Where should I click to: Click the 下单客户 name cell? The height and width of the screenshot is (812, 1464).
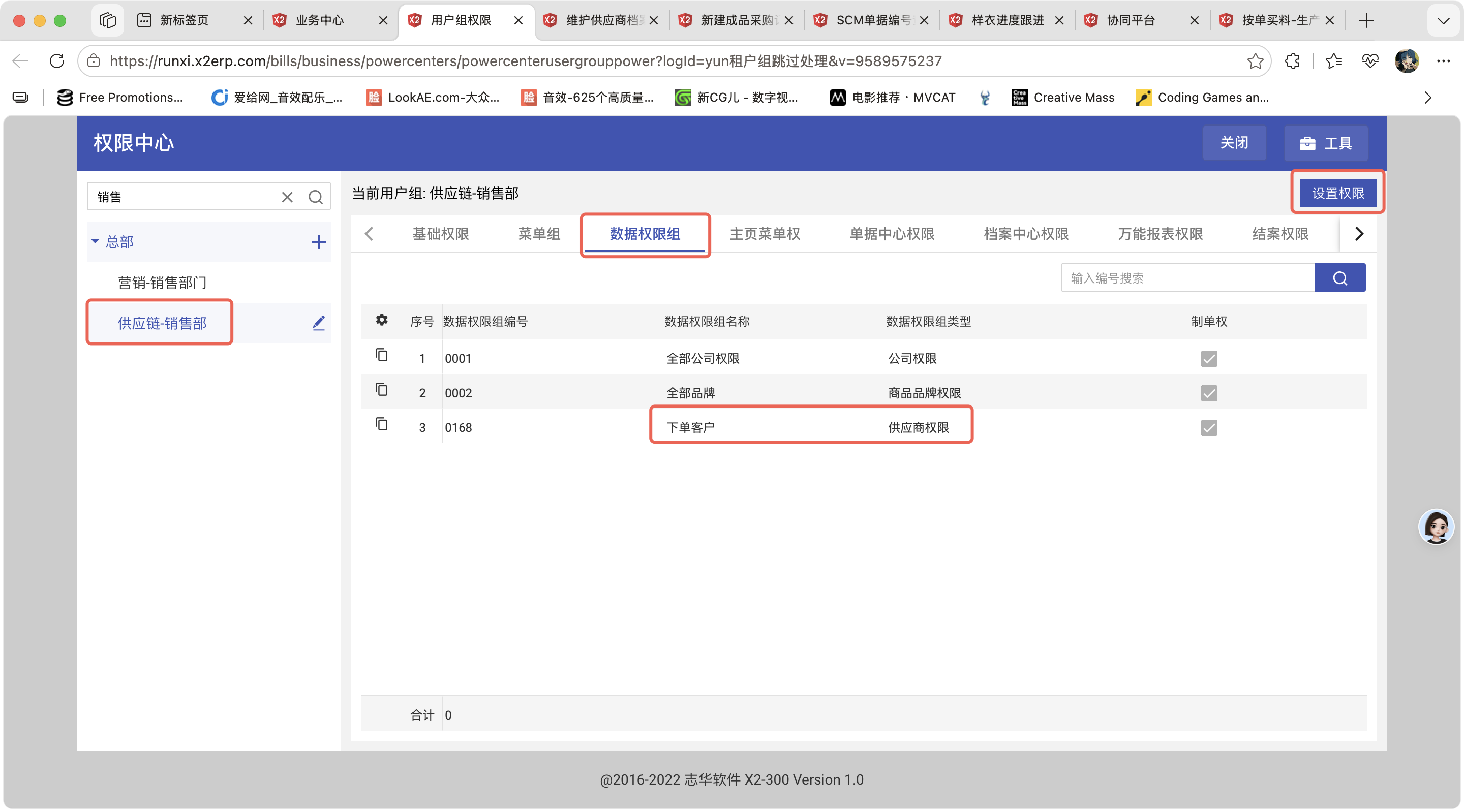pyautogui.click(x=690, y=428)
